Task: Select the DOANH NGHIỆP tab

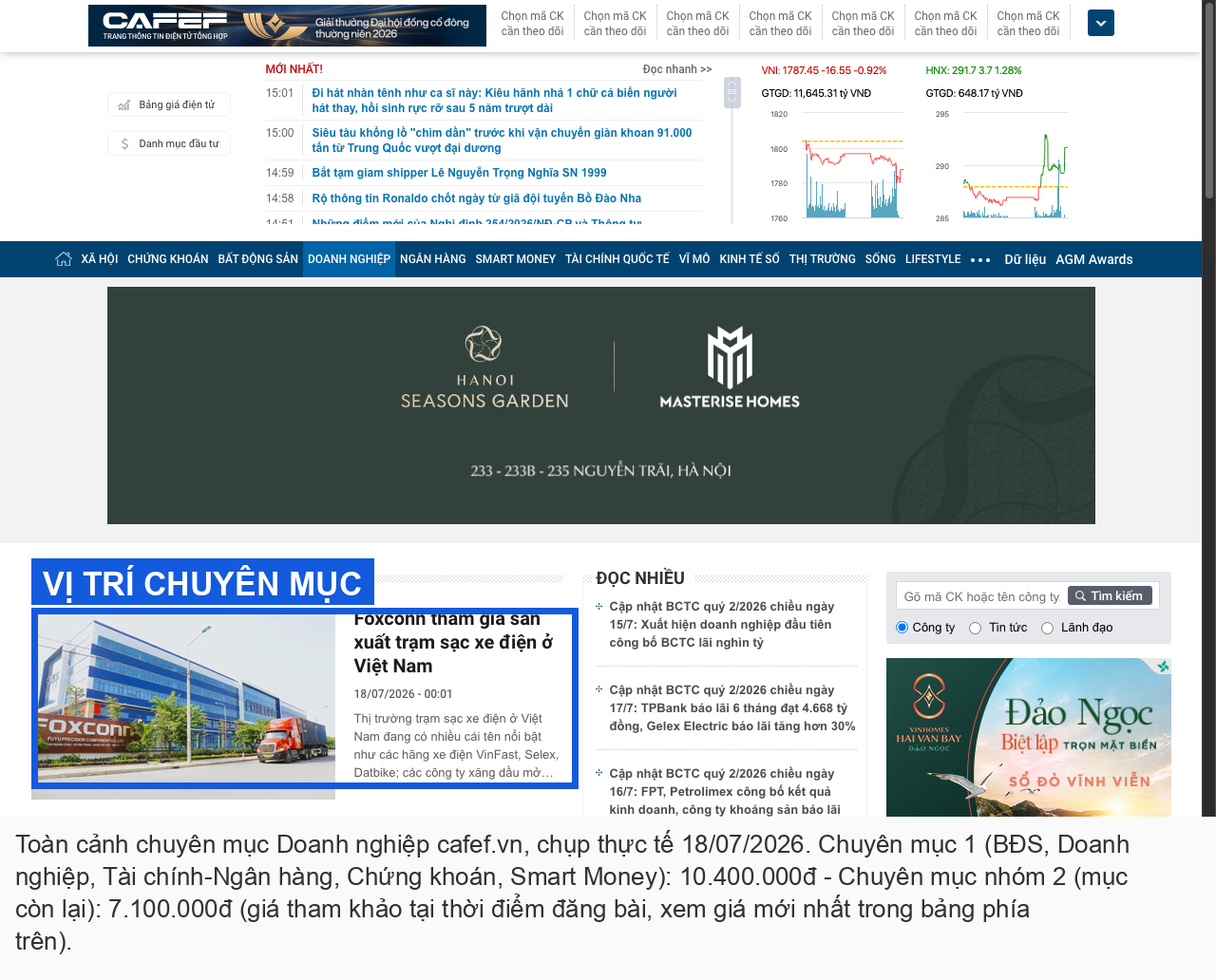Action: [349, 259]
